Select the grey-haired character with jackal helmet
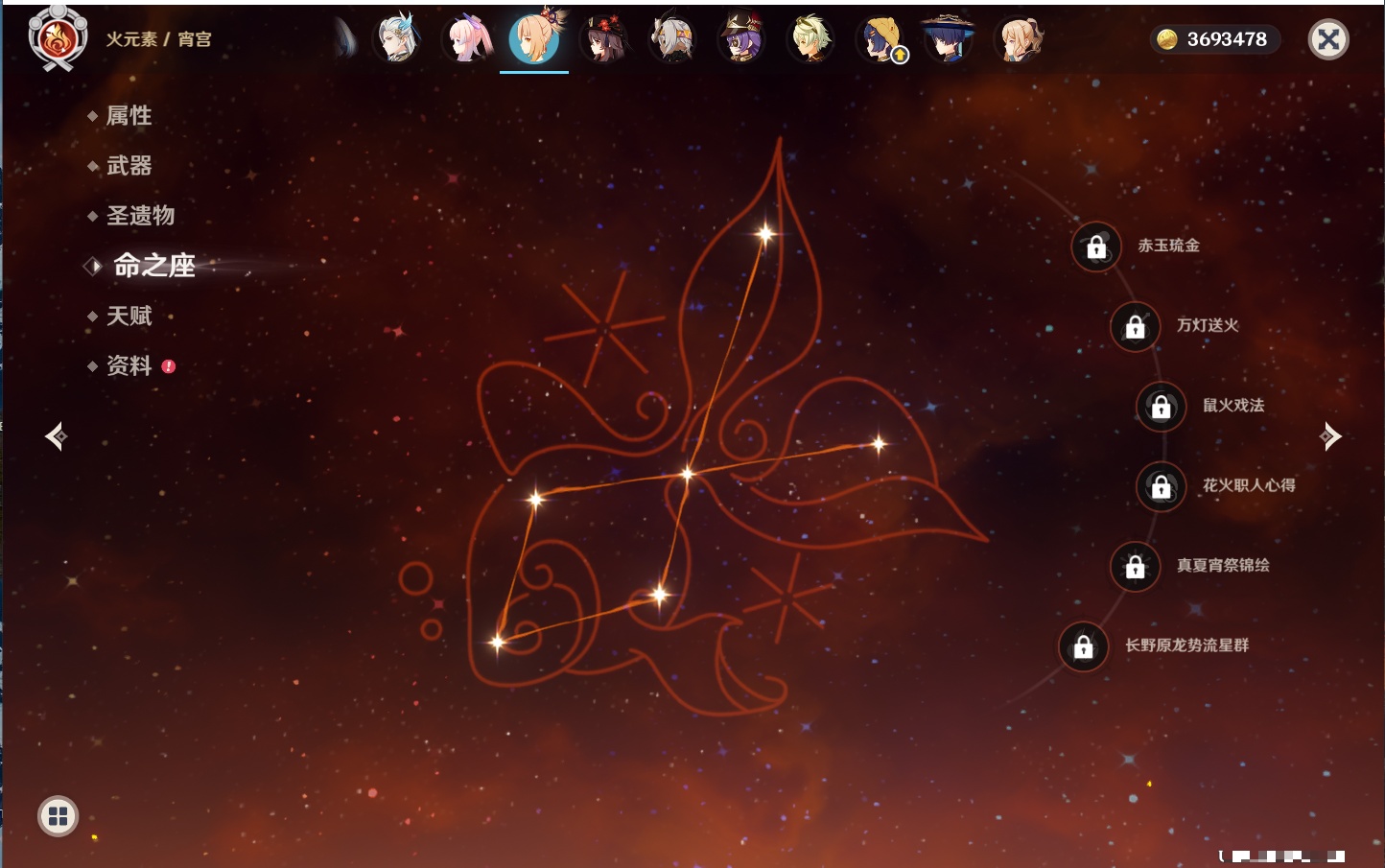Viewport: 1385px width, 868px height. point(673,39)
